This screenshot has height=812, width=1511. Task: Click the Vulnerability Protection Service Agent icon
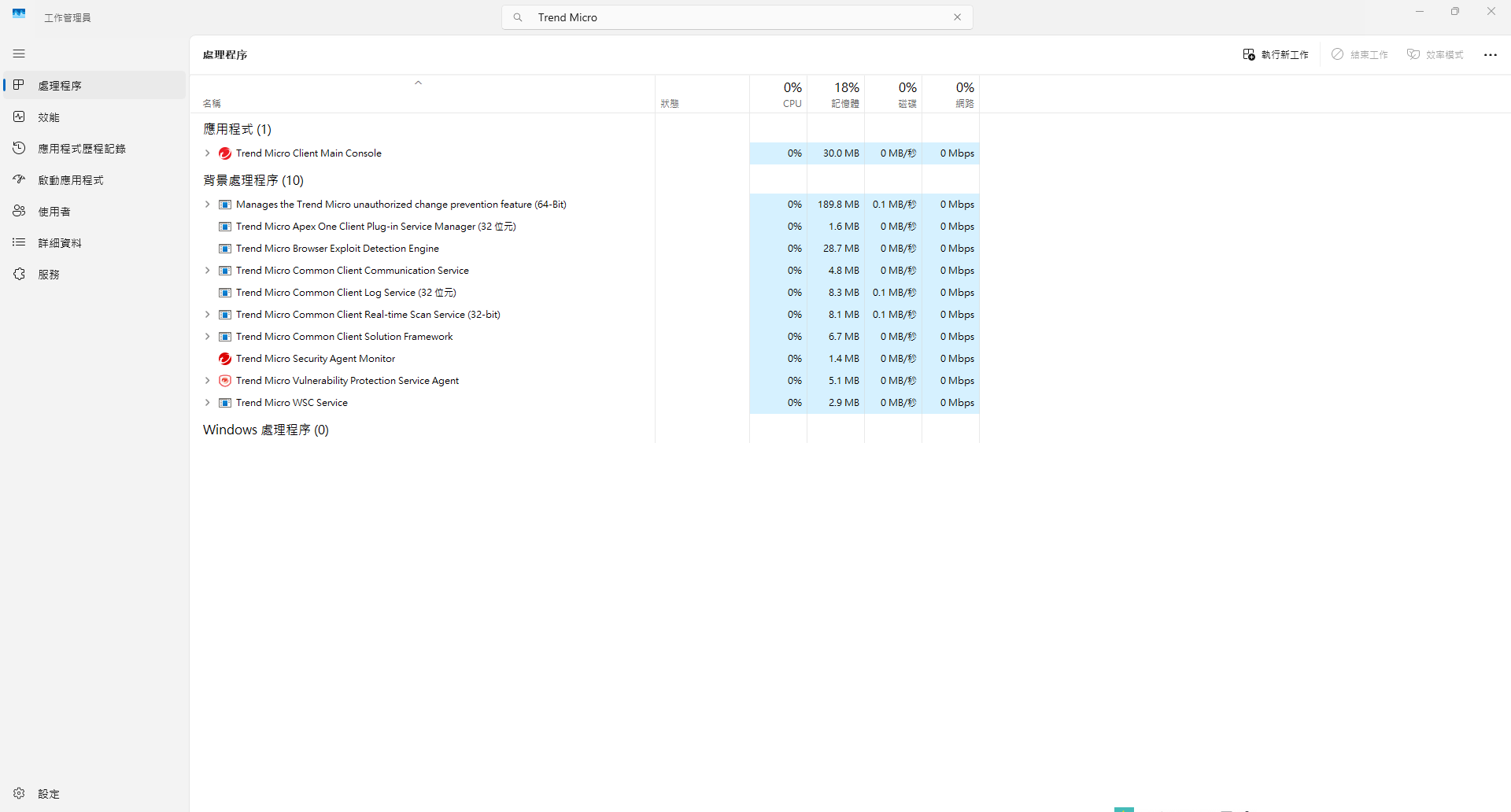click(x=225, y=381)
